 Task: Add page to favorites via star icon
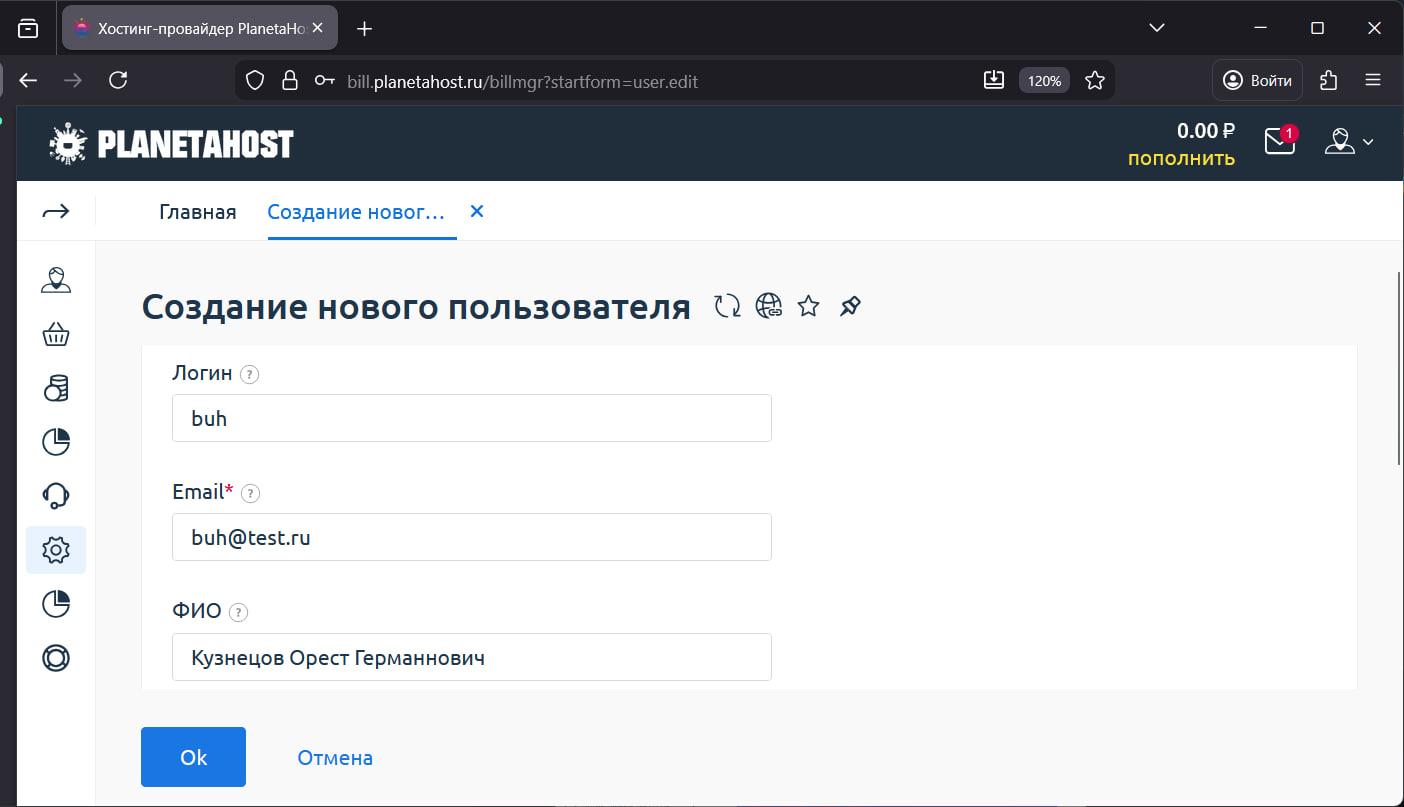click(x=808, y=306)
